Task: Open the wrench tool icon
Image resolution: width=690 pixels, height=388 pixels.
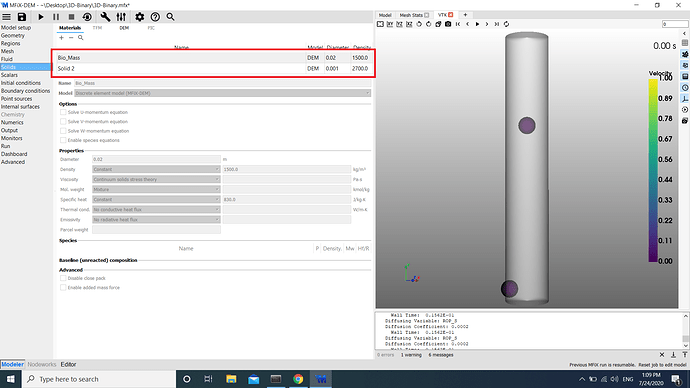Action: pos(105,17)
